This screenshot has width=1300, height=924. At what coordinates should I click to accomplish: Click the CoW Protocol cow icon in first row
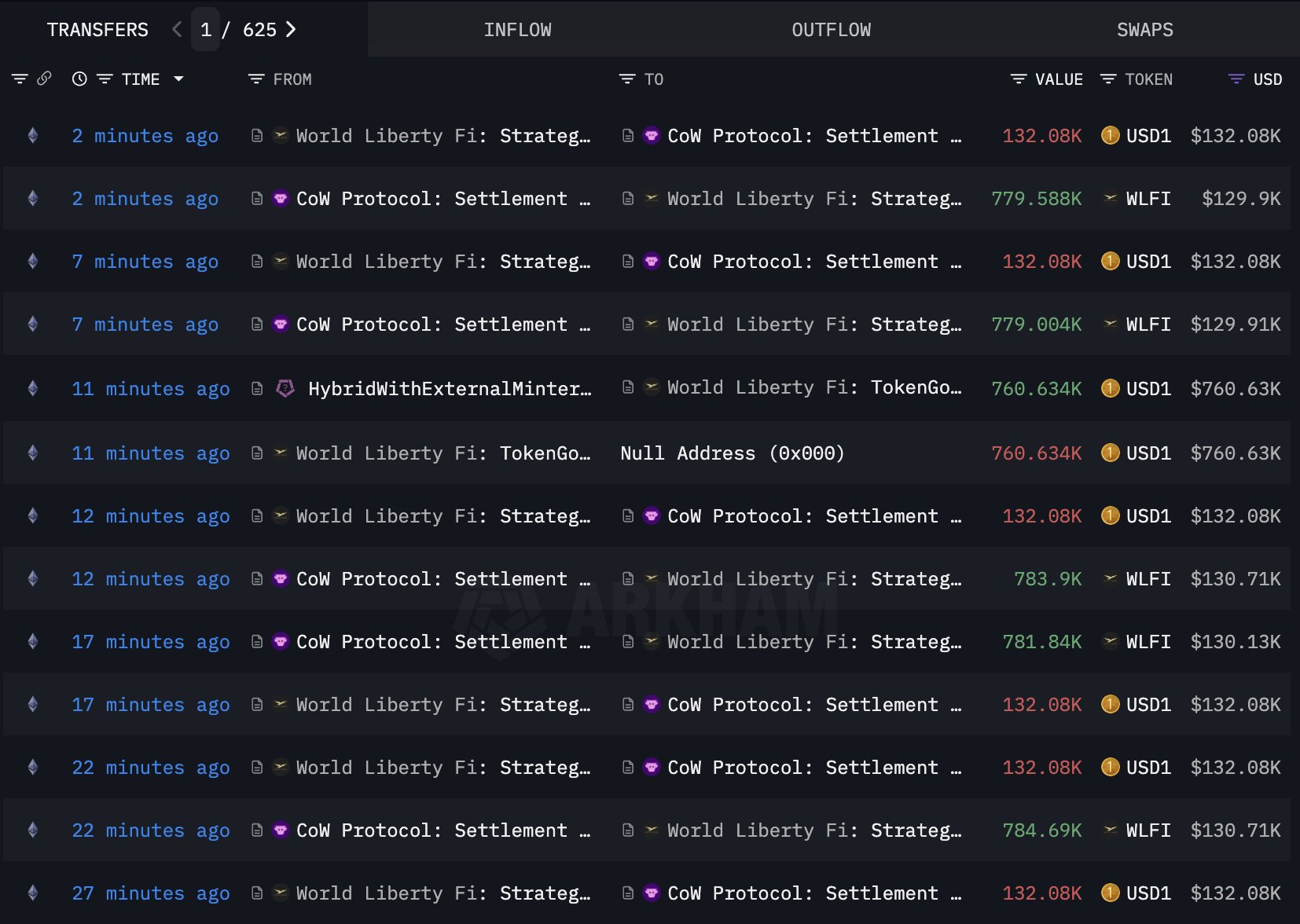(652, 135)
